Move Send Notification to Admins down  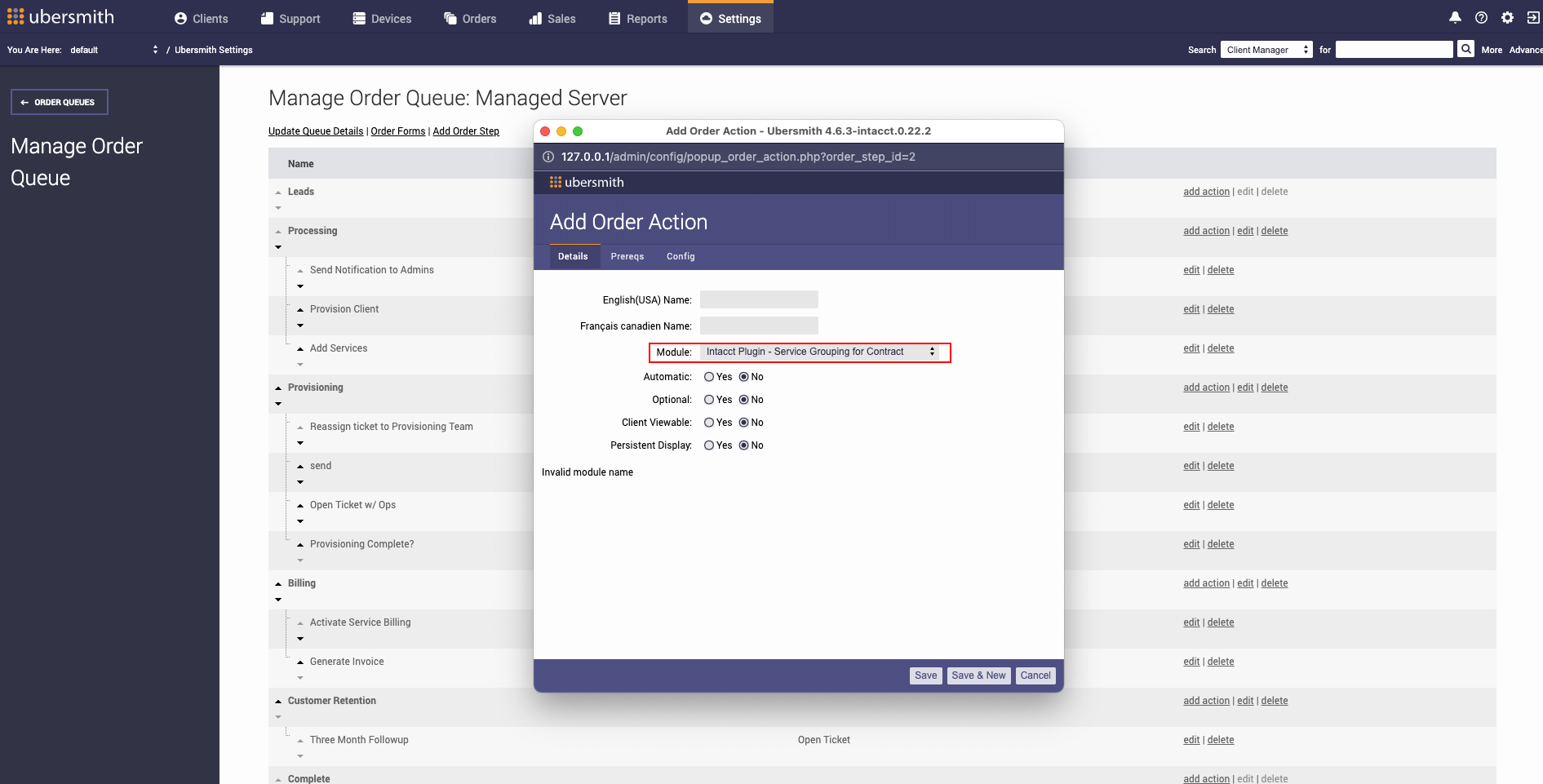300,286
